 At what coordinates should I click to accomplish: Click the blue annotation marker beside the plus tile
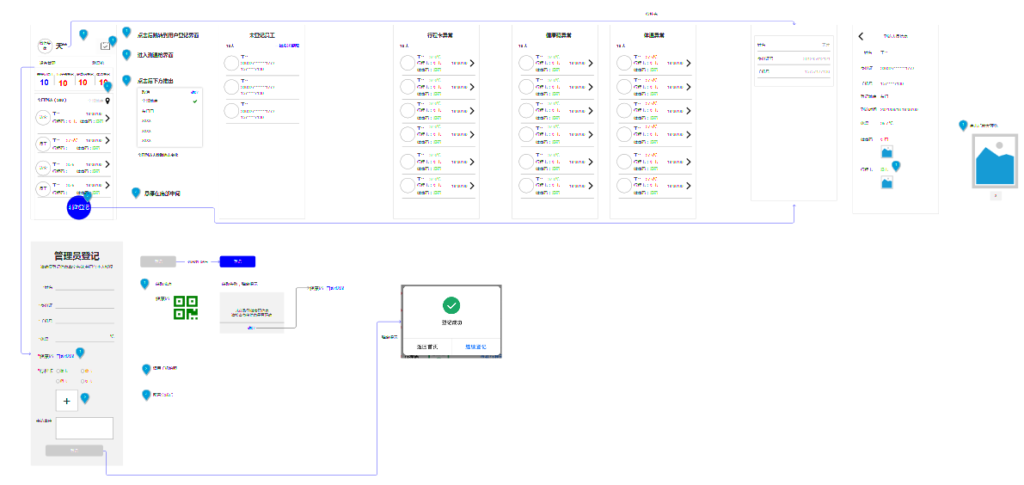(84, 397)
